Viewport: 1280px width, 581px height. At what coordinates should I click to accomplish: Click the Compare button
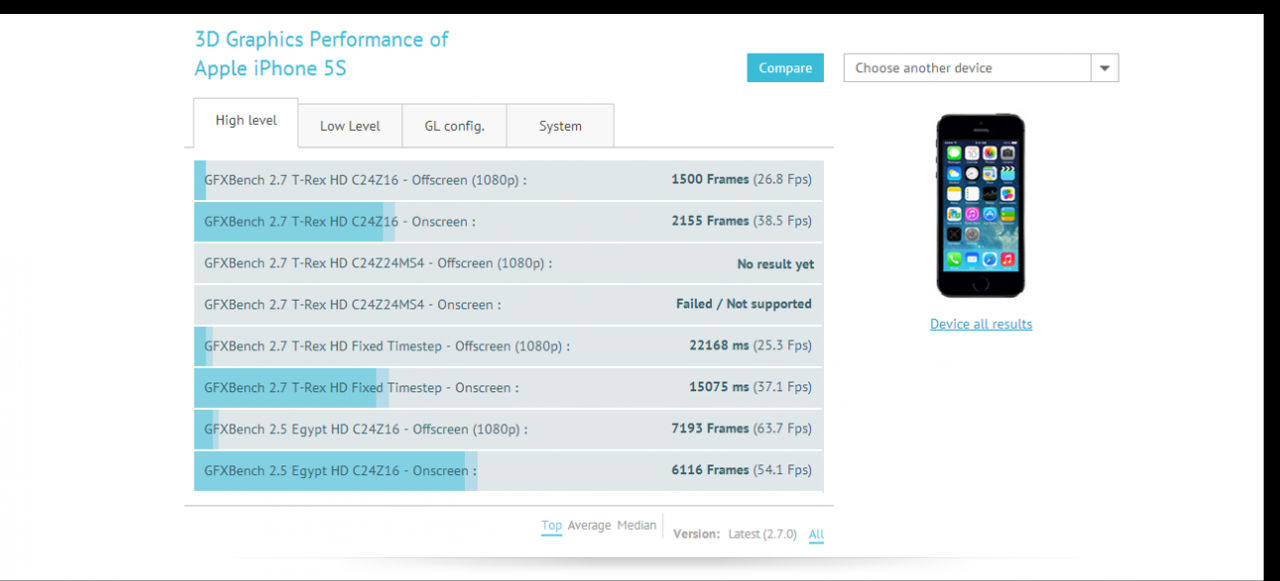click(x=785, y=68)
